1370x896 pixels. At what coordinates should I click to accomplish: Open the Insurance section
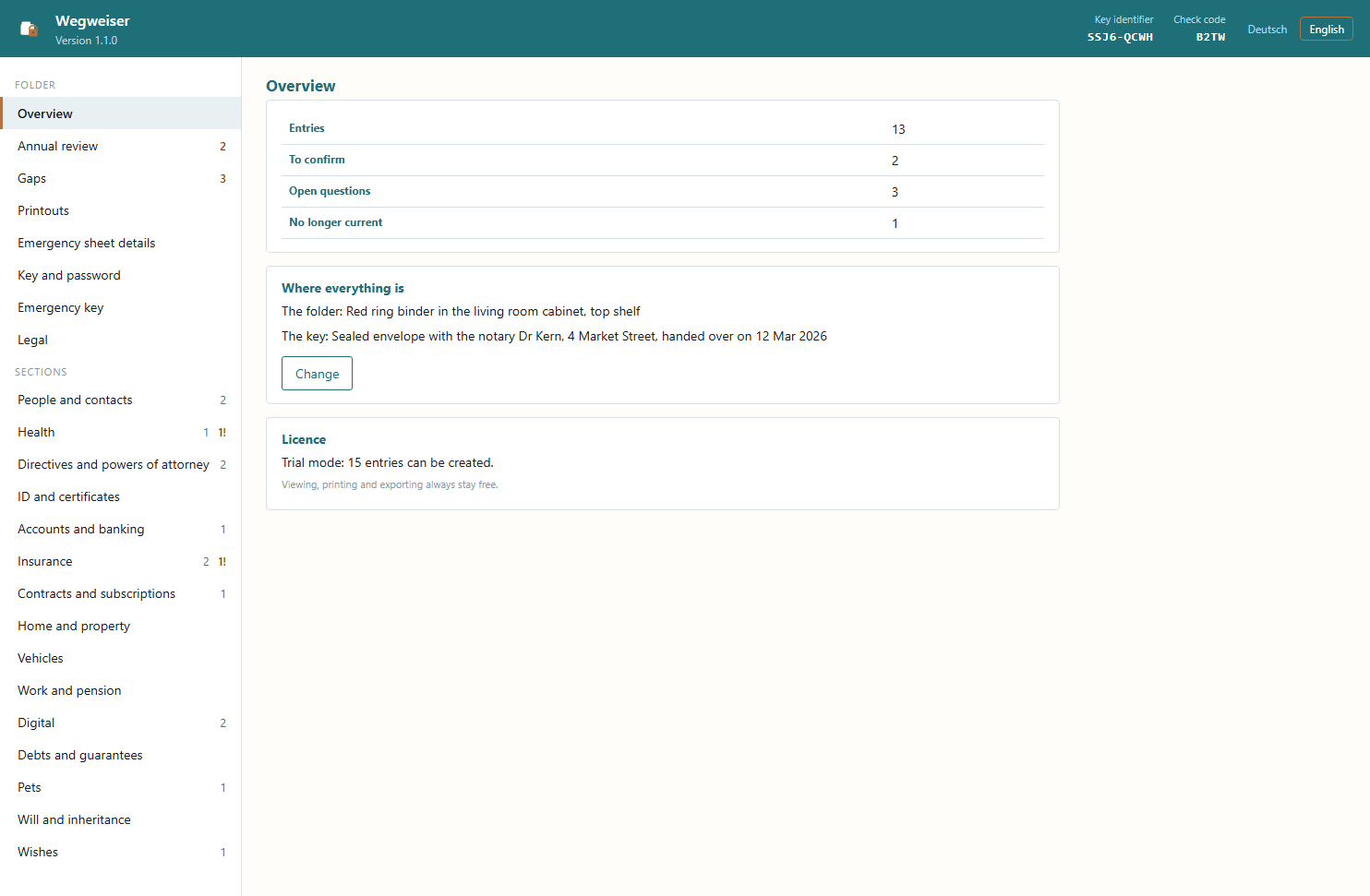[x=120, y=561]
